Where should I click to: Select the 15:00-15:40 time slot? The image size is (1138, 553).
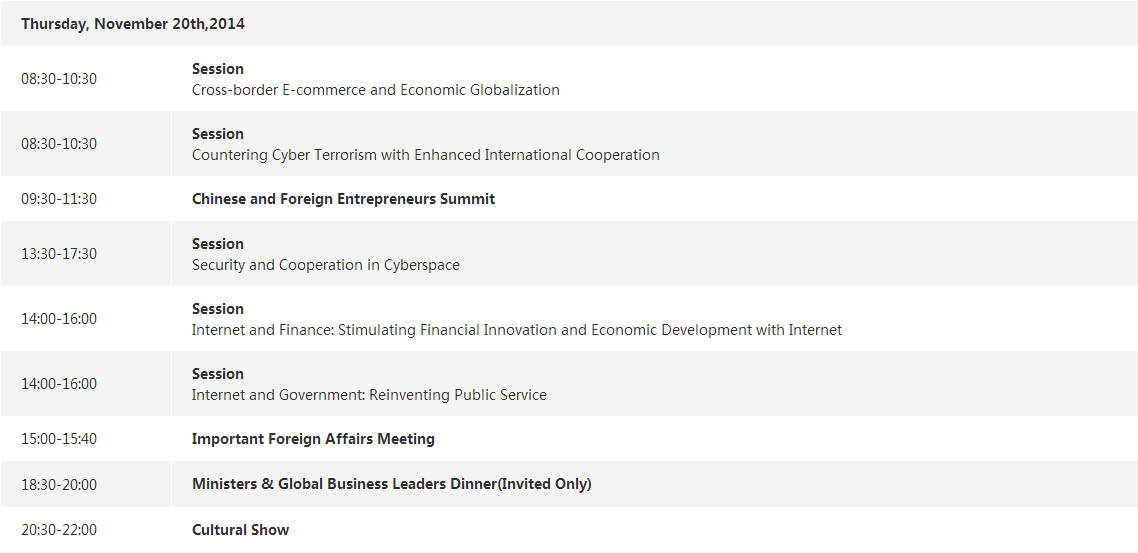click(x=59, y=439)
